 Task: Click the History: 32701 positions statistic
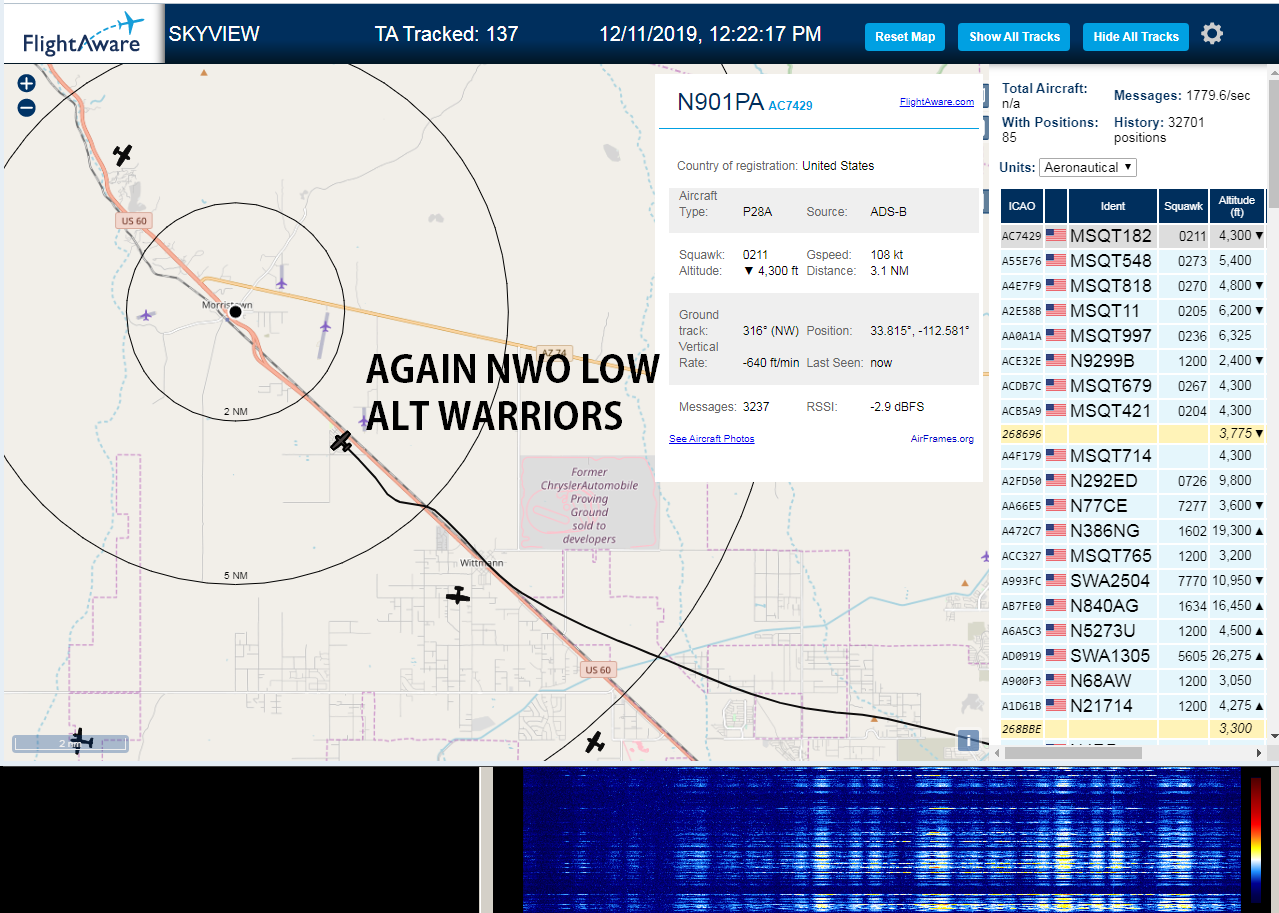(1159, 129)
